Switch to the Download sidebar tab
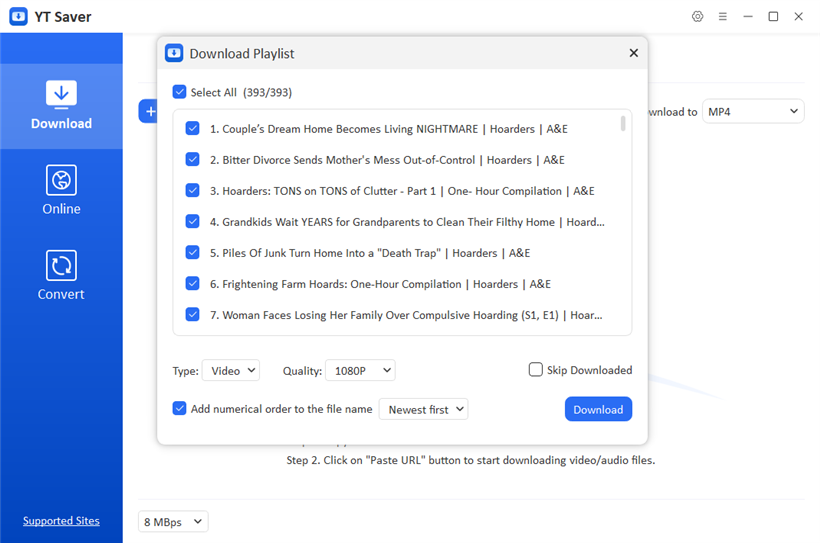 pos(61,106)
